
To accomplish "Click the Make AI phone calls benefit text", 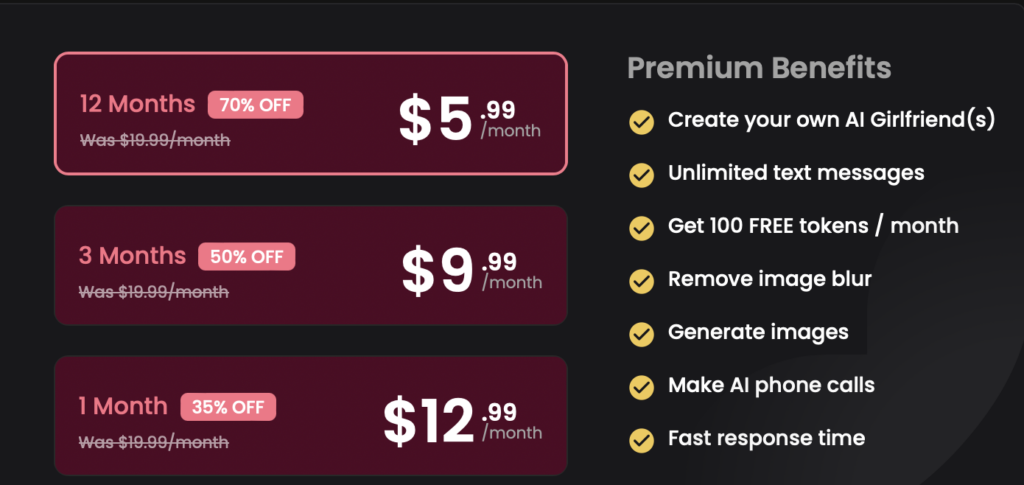I will pos(771,385).
